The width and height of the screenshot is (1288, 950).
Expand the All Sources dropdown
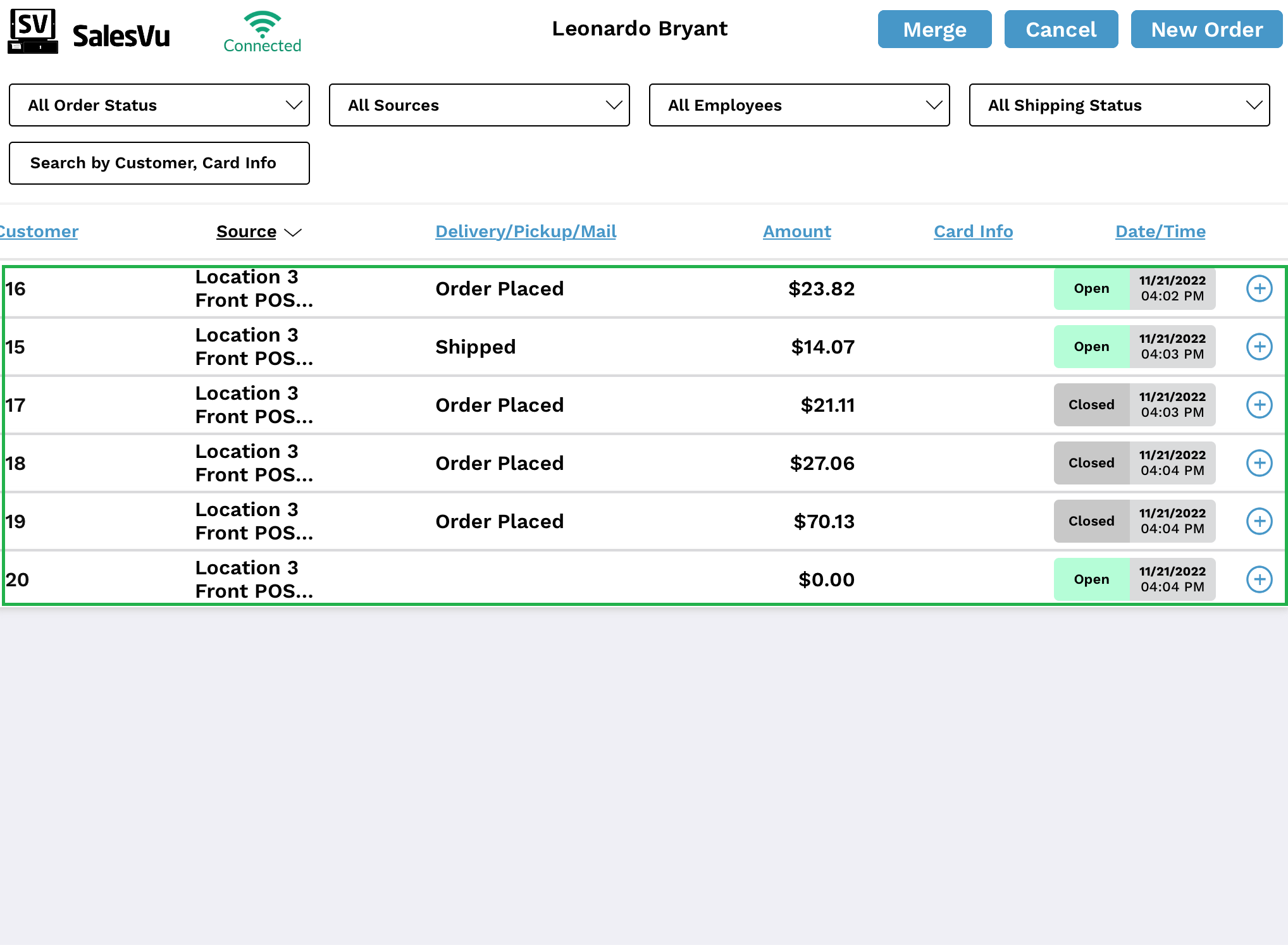pos(479,106)
